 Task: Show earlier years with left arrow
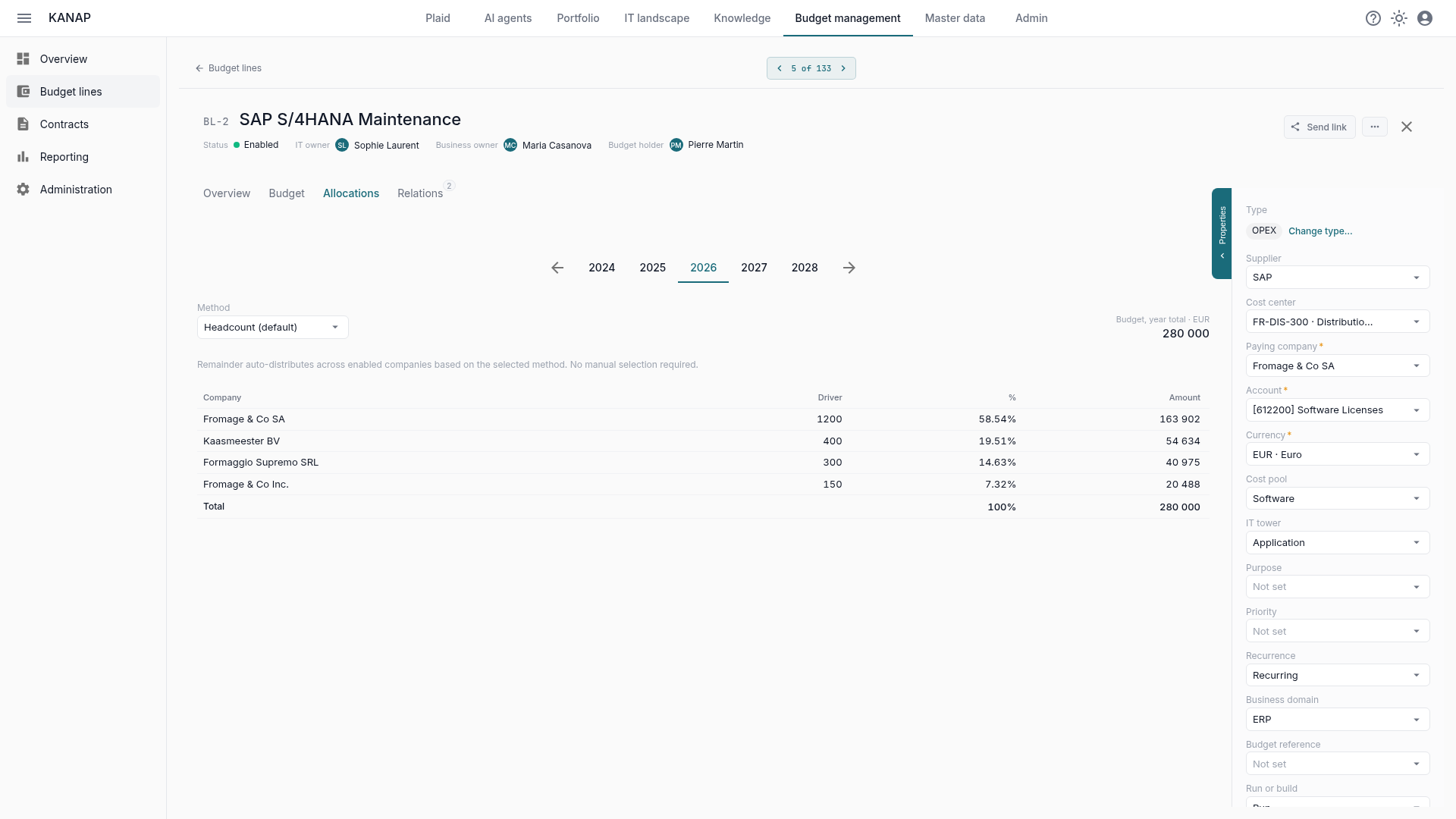pyautogui.click(x=557, y=268)
